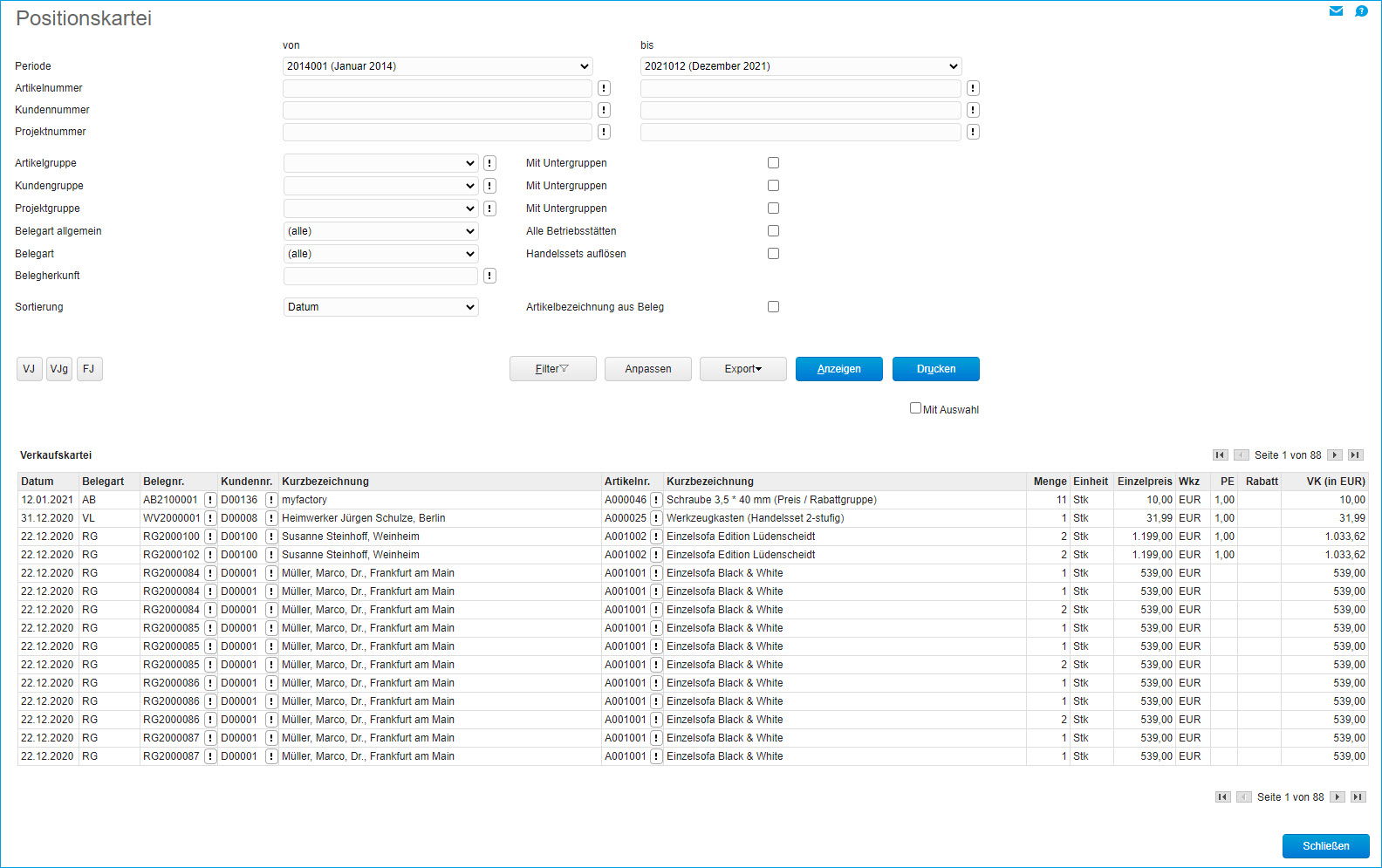
Task: Open the mail envelope icon
Action: point(1336,11)
